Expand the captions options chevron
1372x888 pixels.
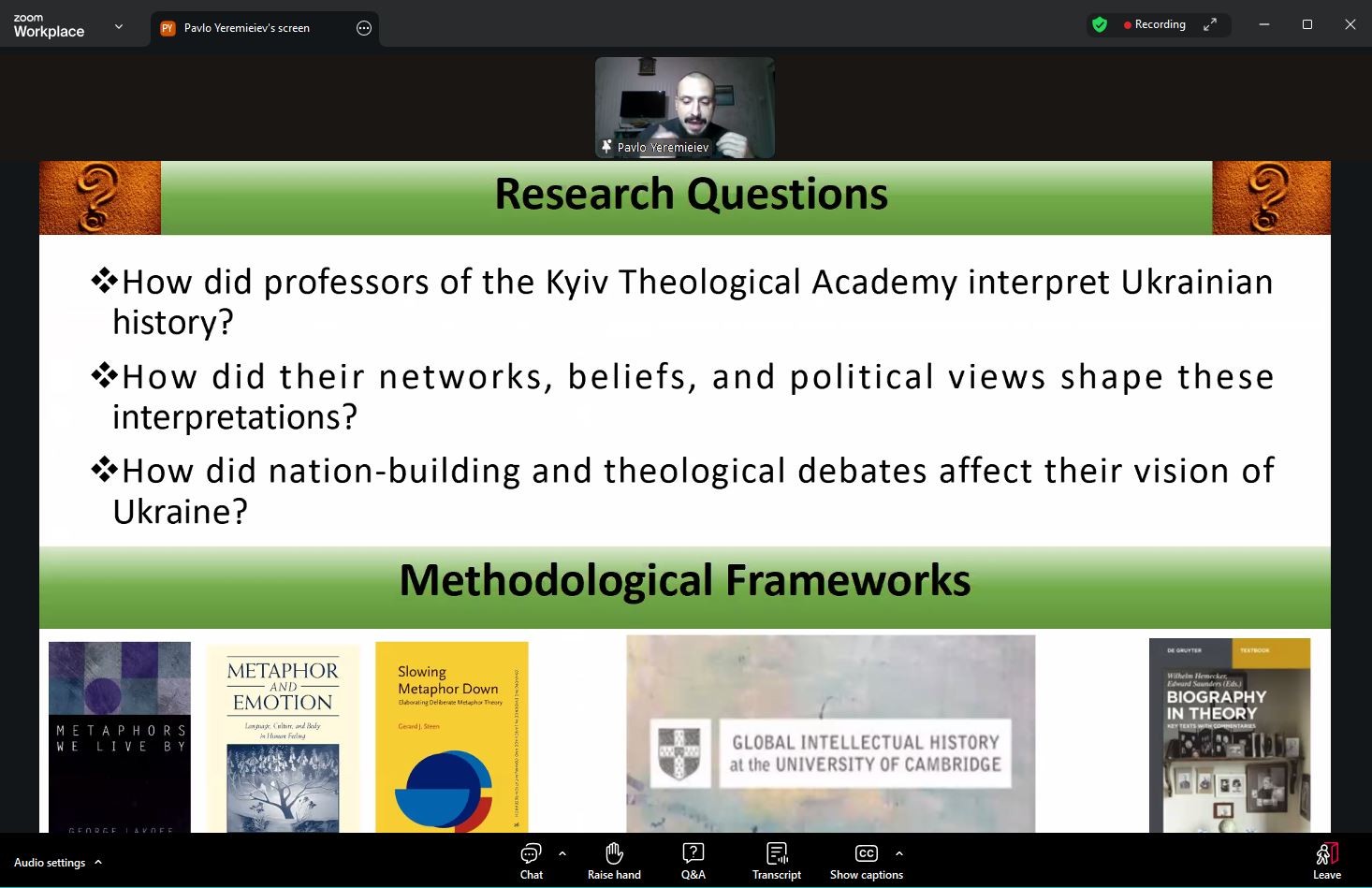899,853
